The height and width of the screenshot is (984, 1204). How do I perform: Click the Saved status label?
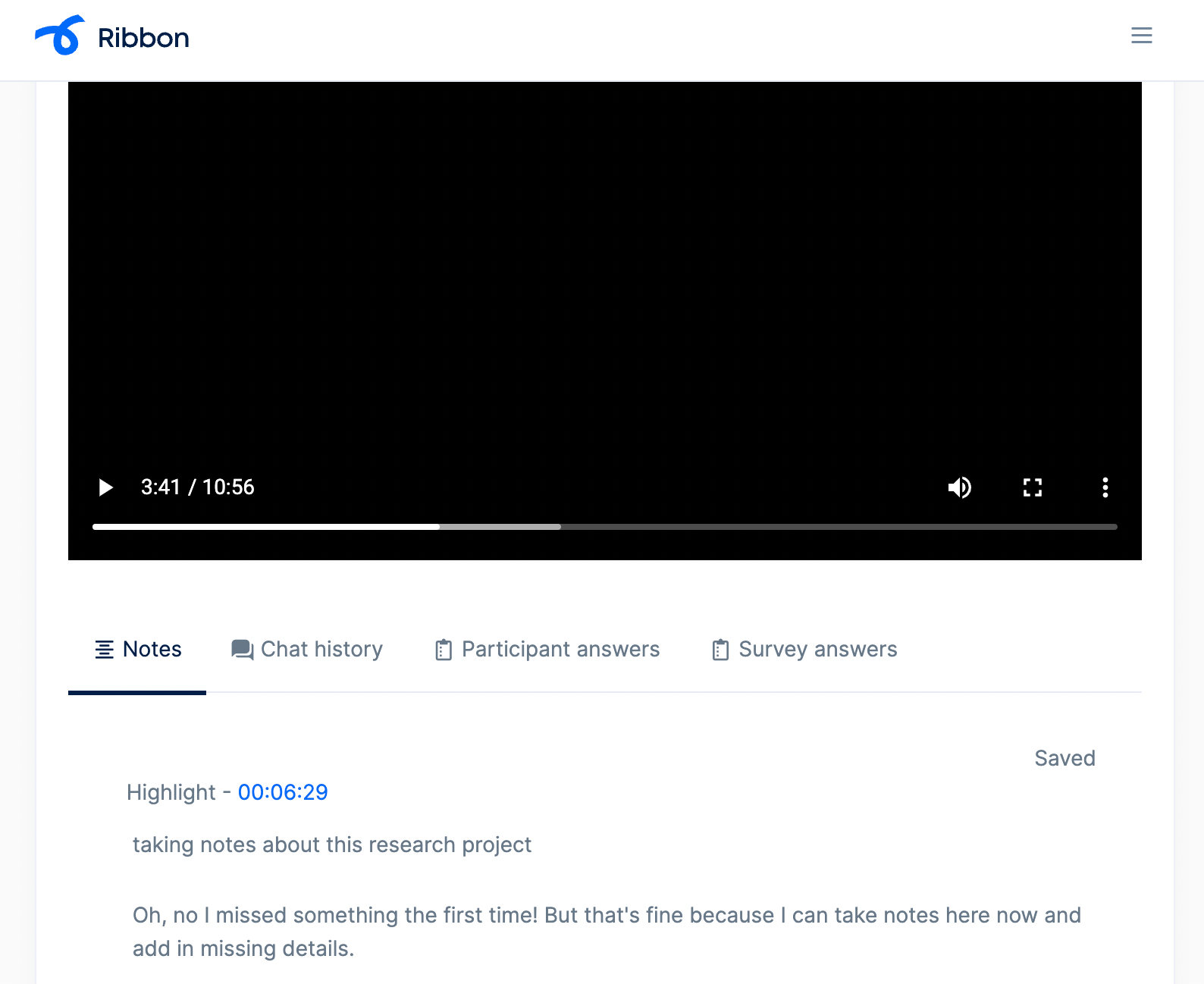tap(1064, 758)
